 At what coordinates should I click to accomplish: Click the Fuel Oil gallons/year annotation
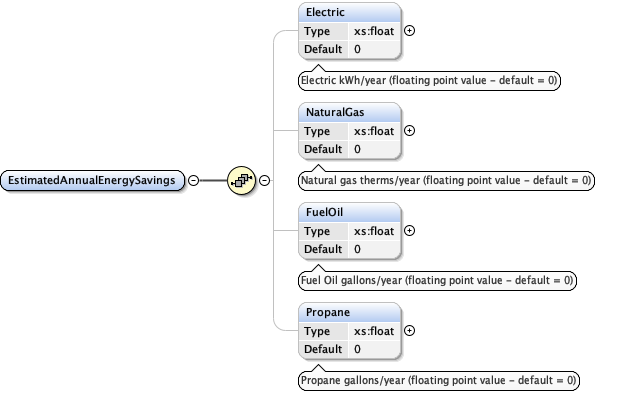(x=437, y=281)
